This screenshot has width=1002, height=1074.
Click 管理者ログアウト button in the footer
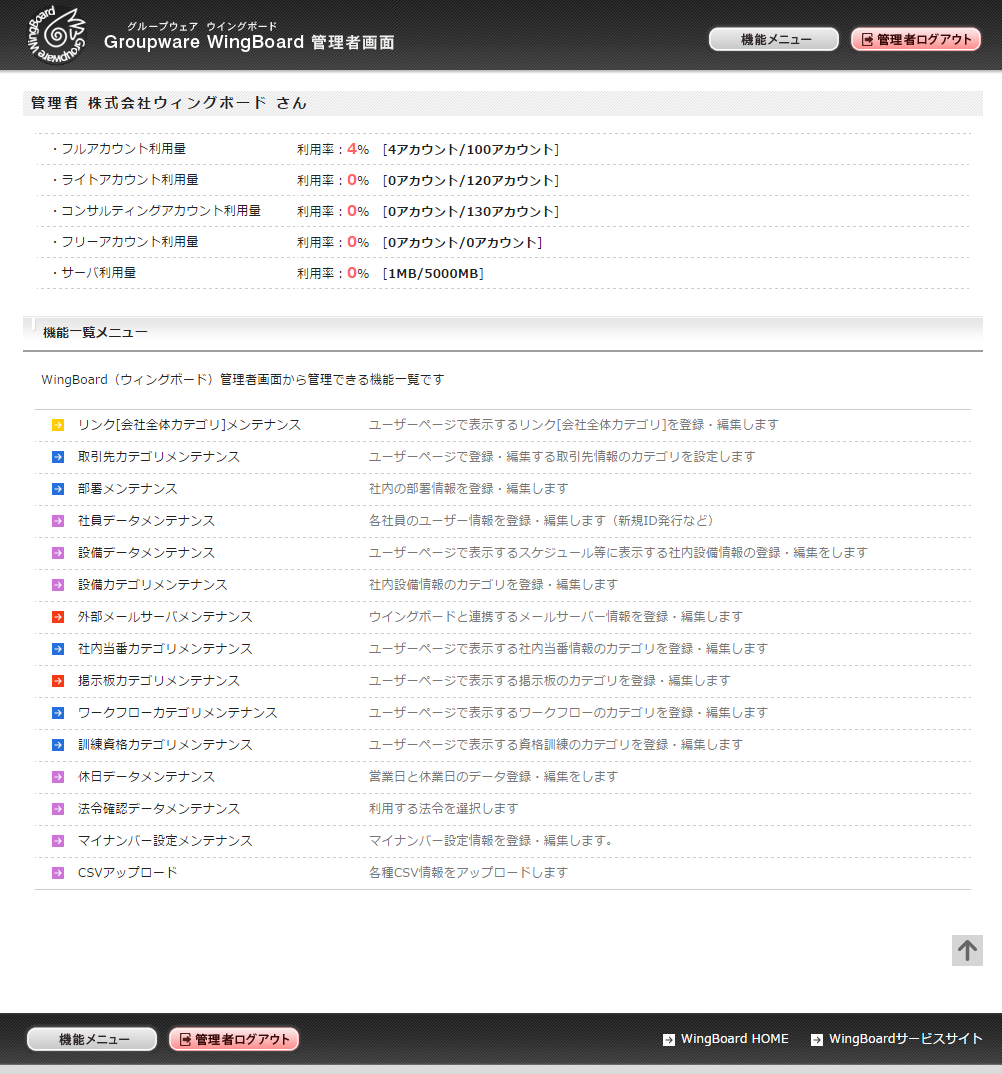pyautogui.click(x=234, y=1039)
